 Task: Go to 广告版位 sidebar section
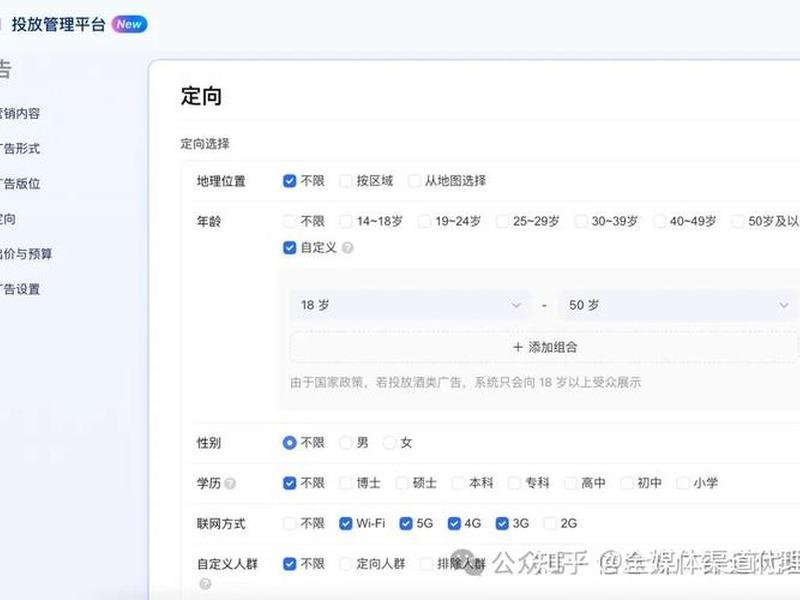tap(19, 184)
